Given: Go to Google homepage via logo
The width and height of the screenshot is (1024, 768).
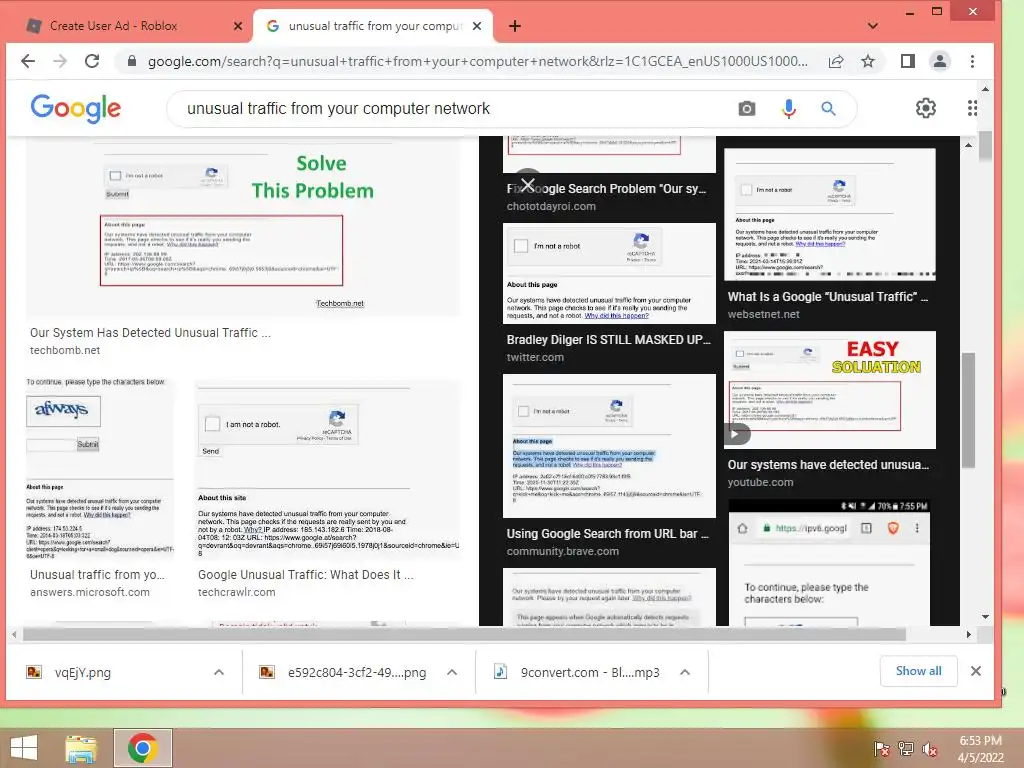Looking at the screenshot, I should 76,108.
